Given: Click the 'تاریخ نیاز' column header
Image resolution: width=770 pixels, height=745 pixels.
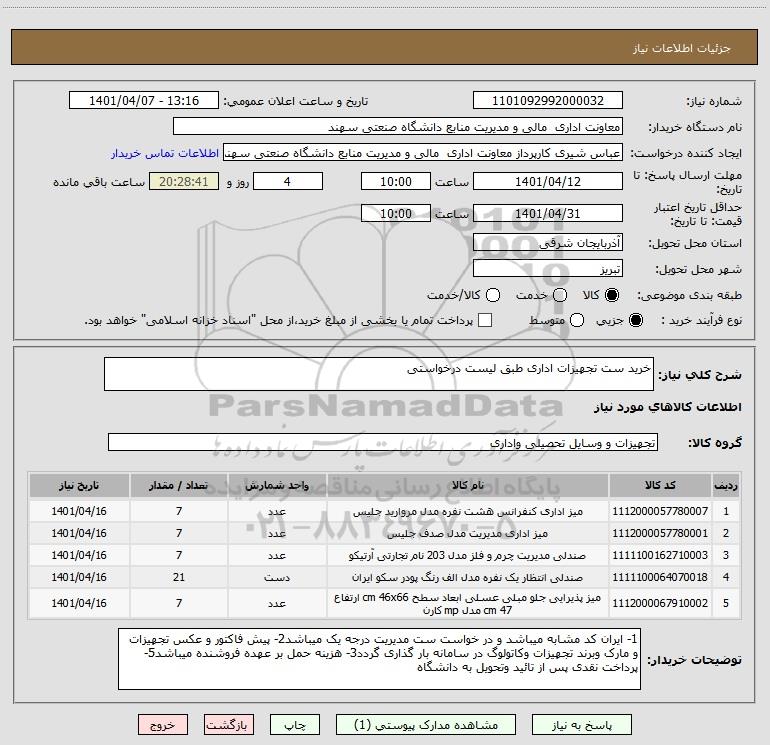Looking at the screenshot, I should tap(79, 486).
